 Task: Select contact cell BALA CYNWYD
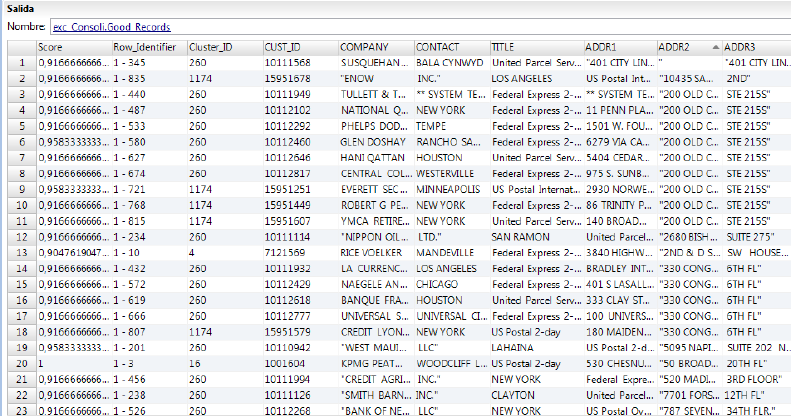pos(452,63)
